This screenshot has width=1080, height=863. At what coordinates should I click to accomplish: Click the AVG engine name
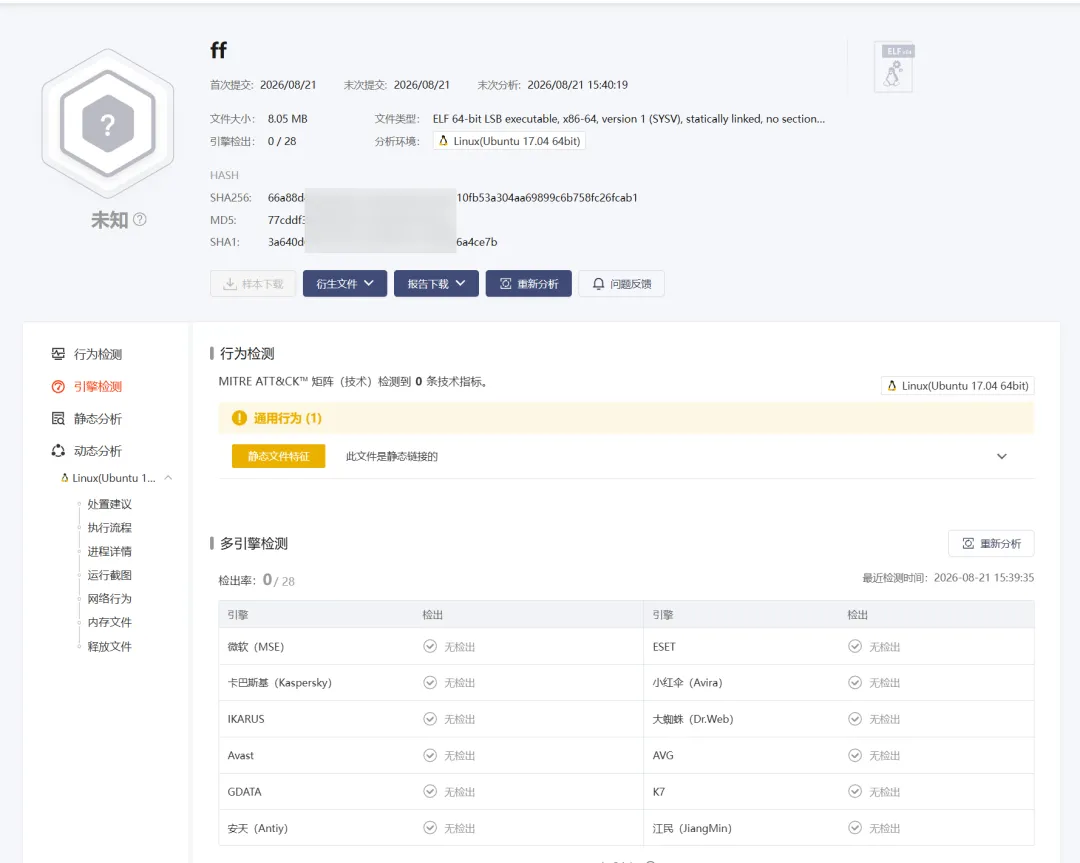click(x=663, y=756)
